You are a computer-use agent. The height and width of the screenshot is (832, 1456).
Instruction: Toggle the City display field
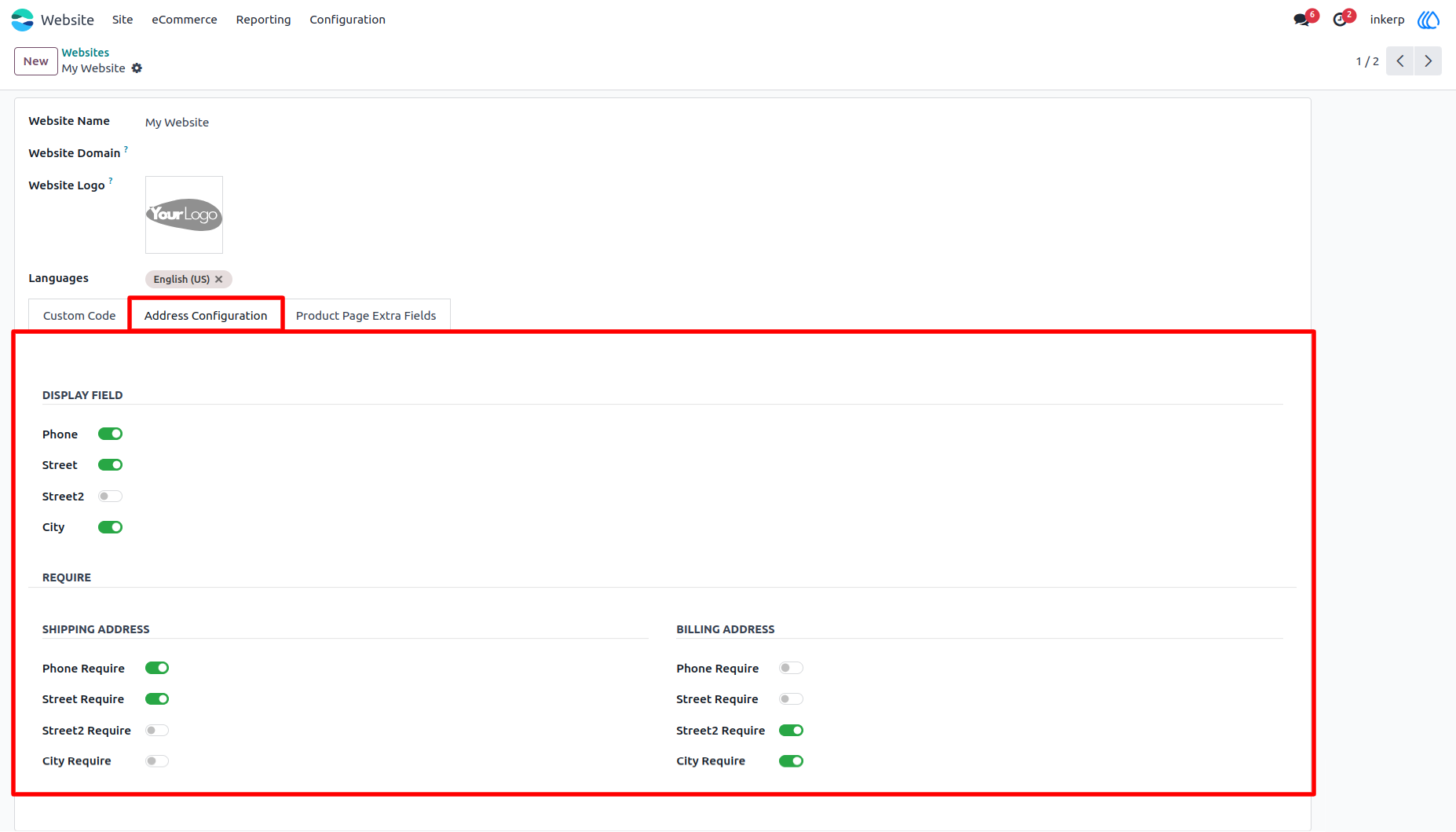tap(110, 527)
